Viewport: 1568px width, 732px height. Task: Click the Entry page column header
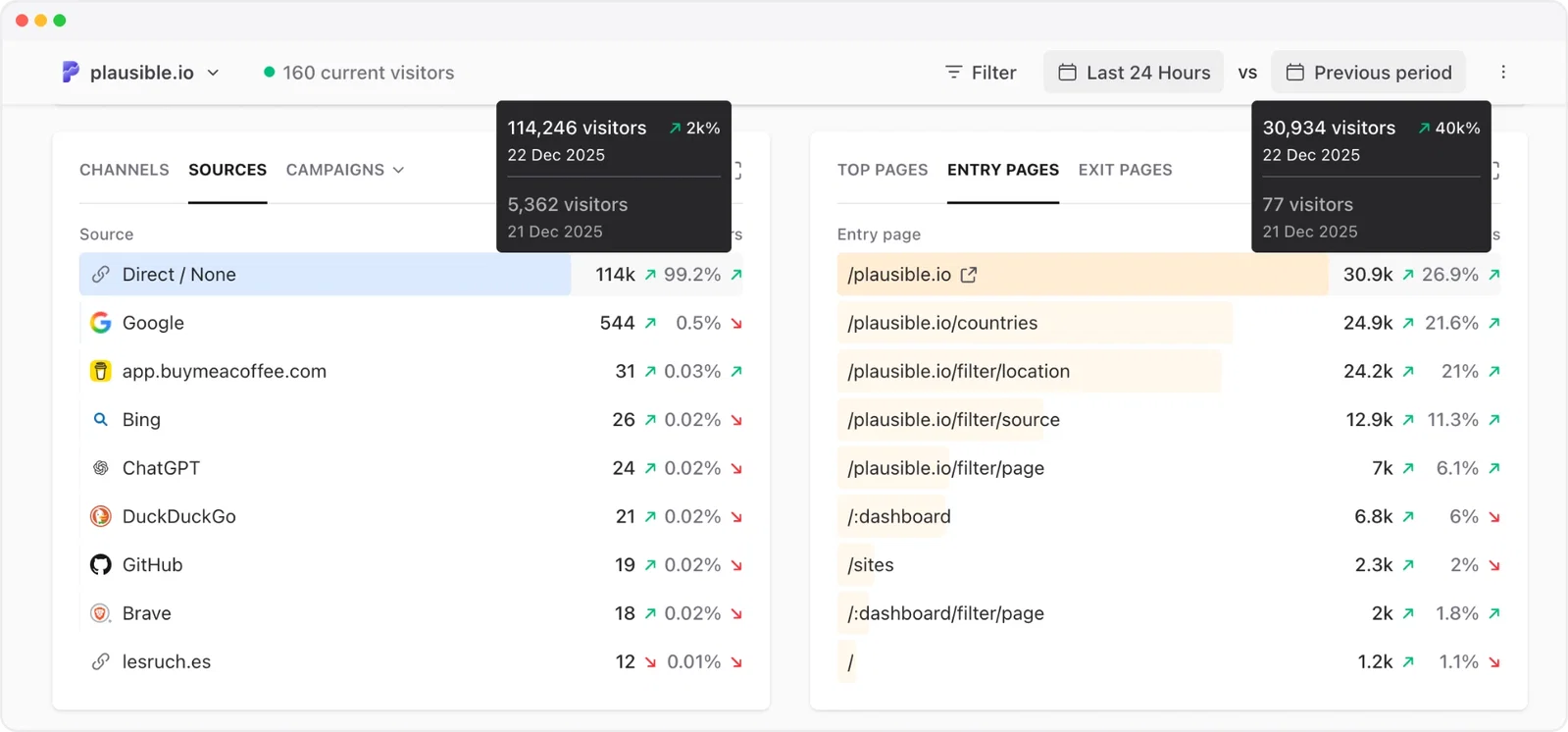tap(879, 235)
